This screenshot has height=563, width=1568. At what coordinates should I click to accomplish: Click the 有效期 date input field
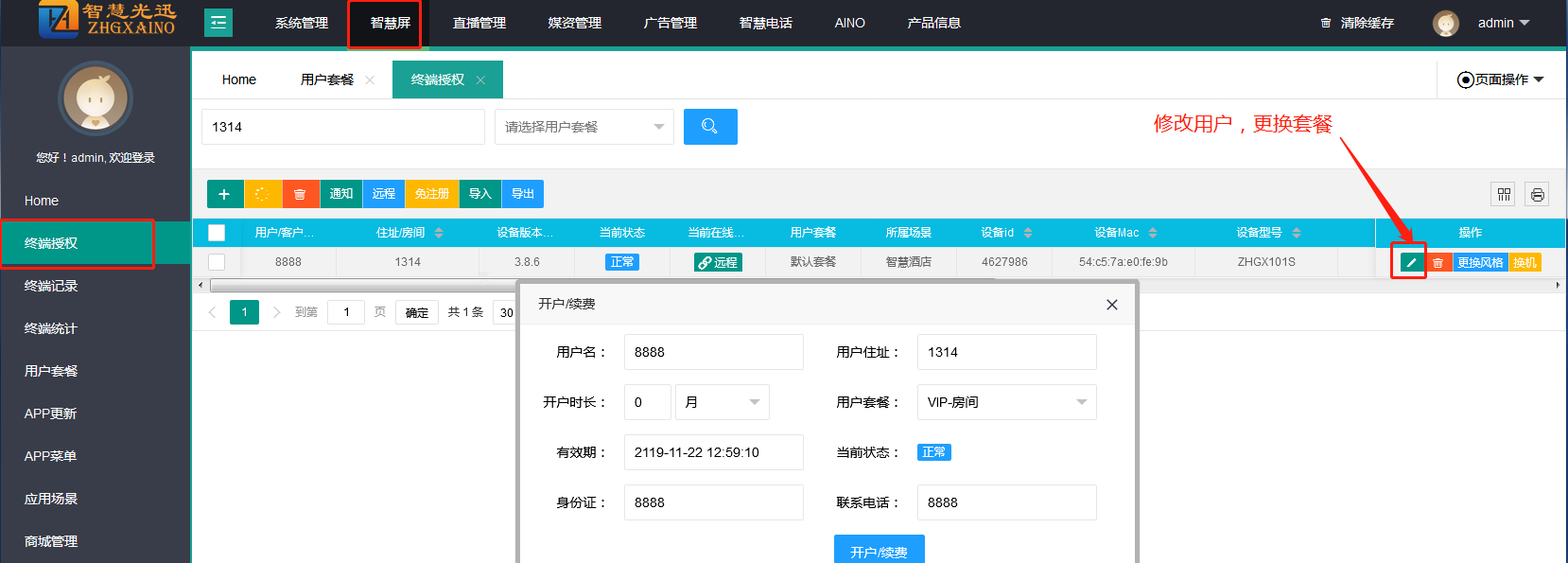tap(713, 452)
